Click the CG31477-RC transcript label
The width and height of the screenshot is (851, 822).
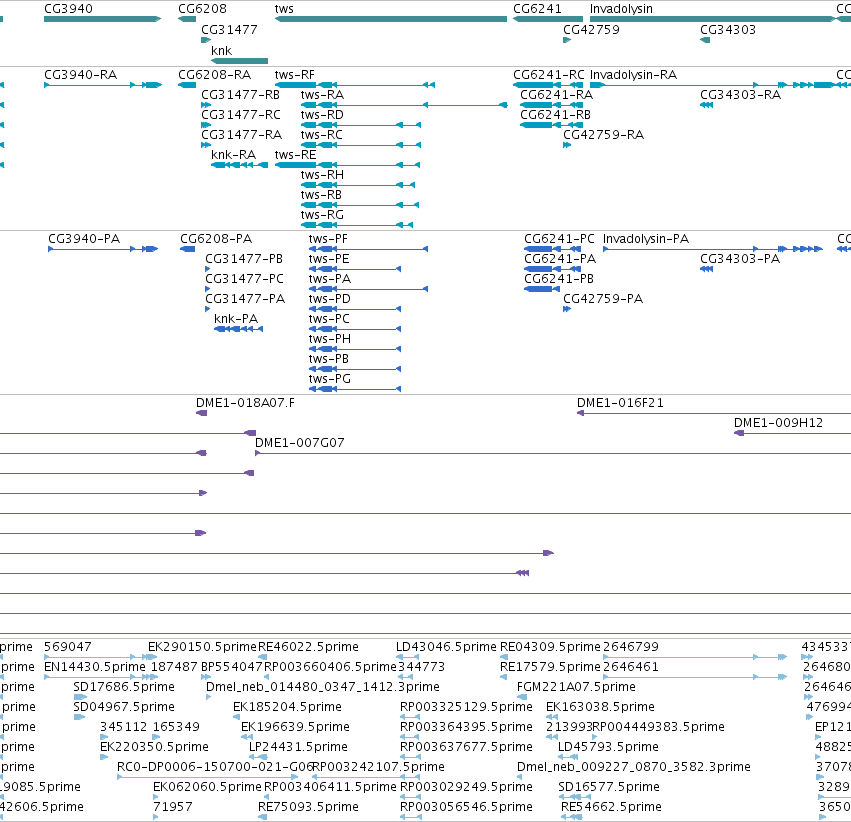coord(241,114)
